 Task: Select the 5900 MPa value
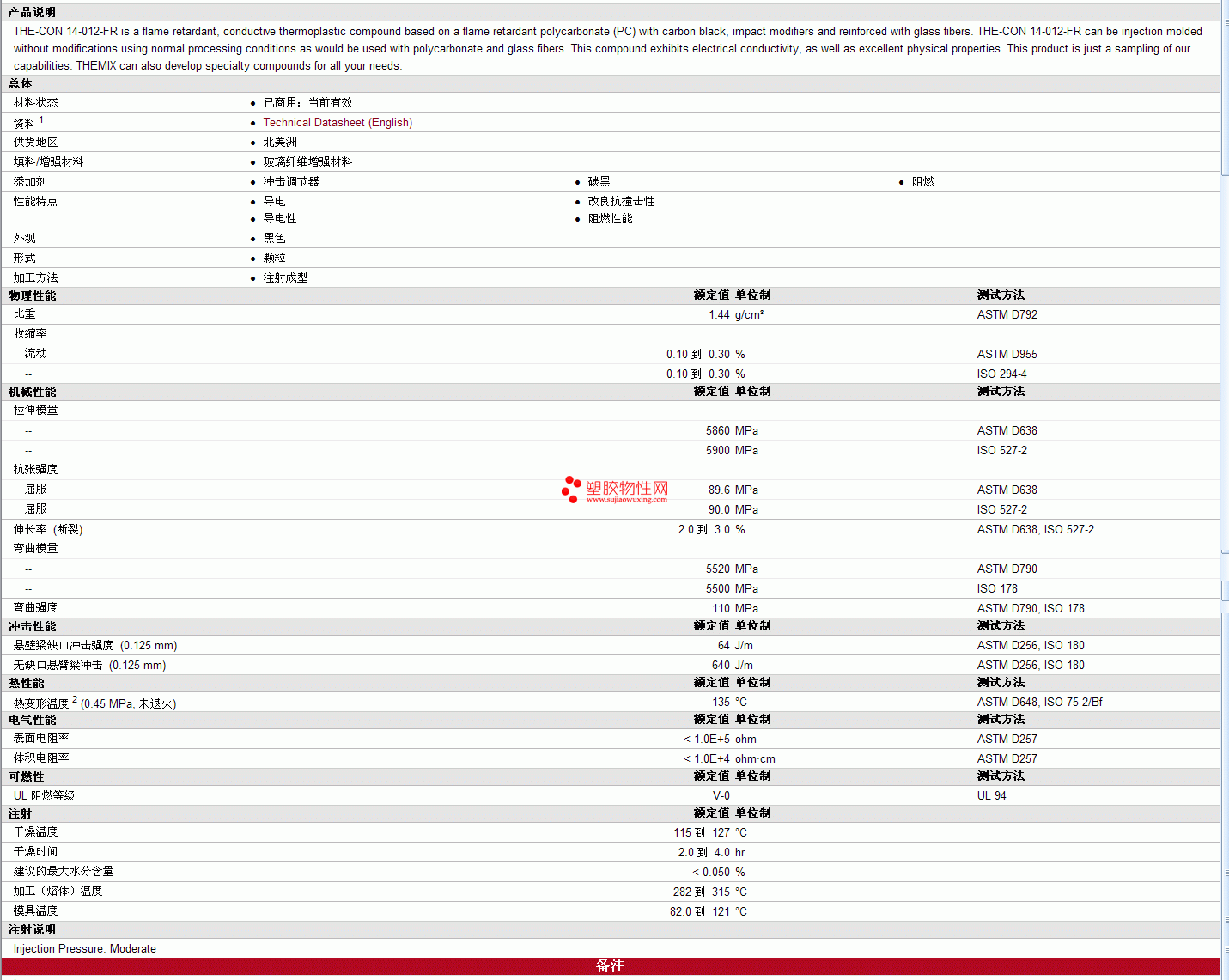732,450
